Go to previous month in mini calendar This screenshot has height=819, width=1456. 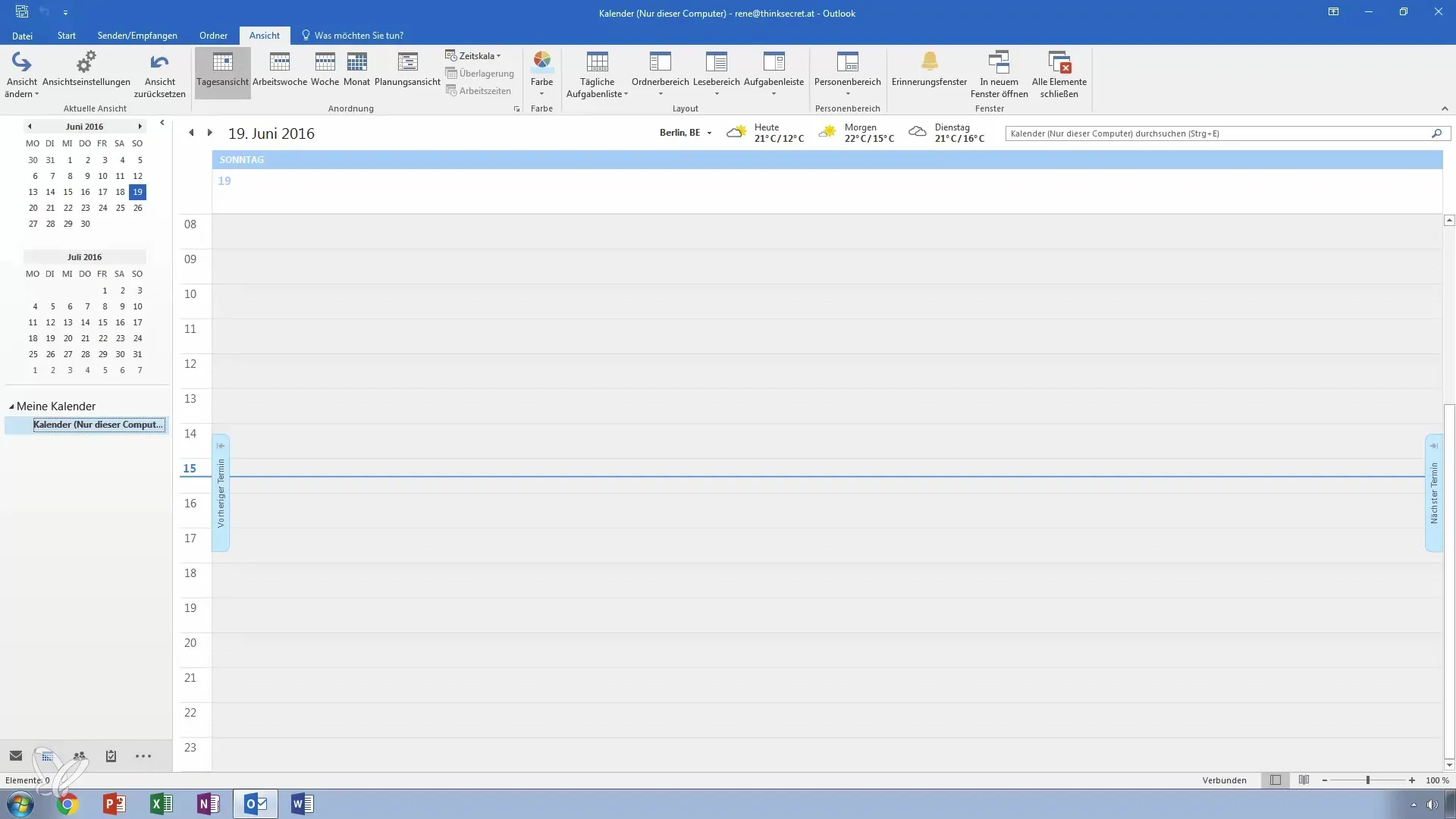point(30,127)
